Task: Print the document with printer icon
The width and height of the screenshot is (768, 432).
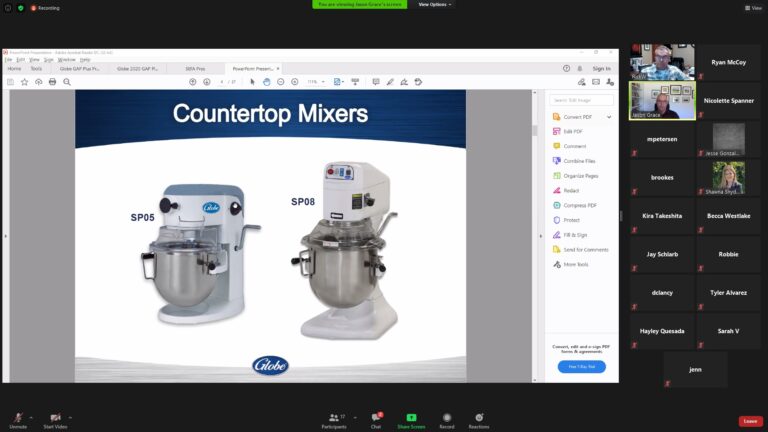Action: 52,82
